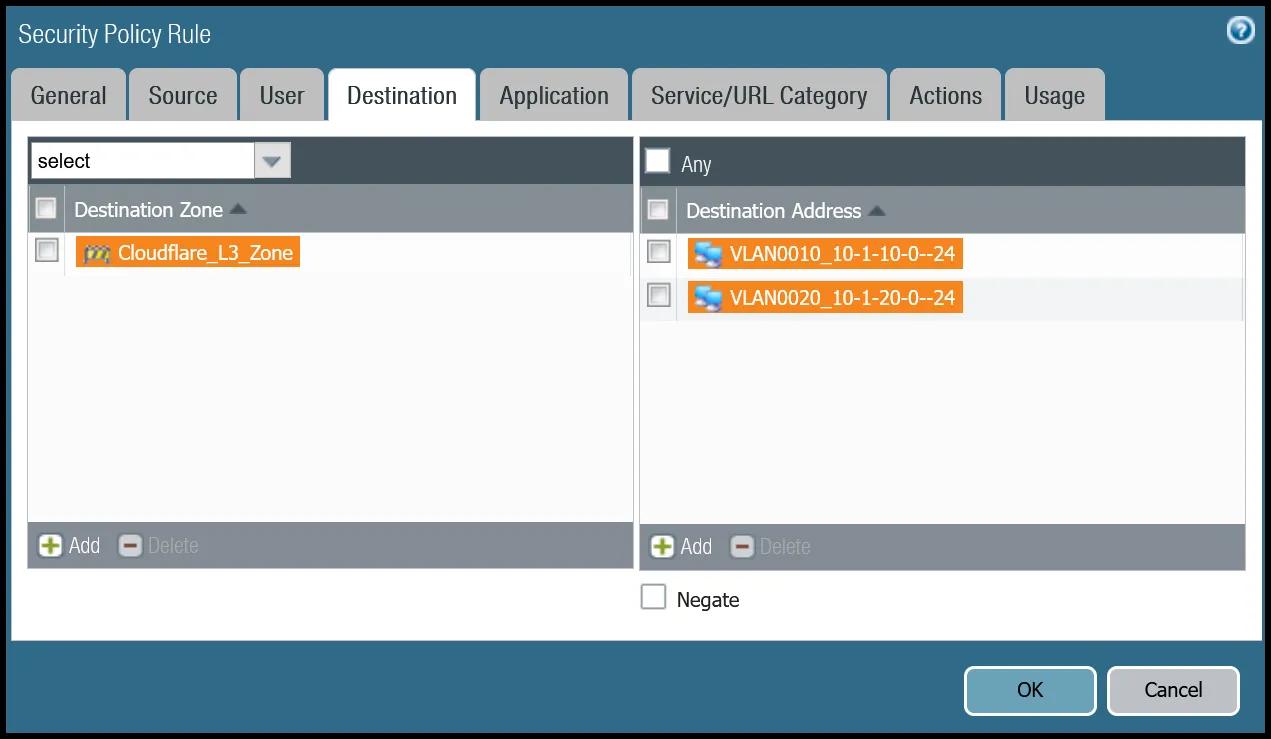Check the box beside Cloudflare_L3_Zone
The image size is (1271, 739).
pos(47,251)
